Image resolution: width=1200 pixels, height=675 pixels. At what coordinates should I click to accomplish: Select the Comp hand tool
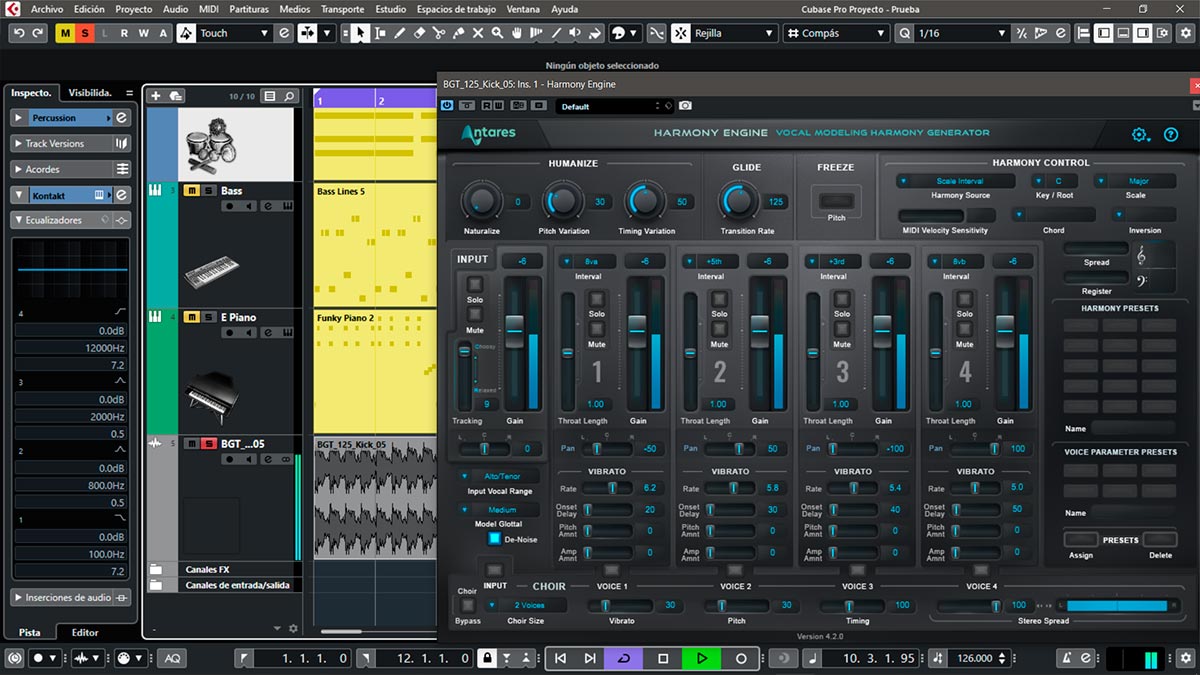(x=517, y=33)
